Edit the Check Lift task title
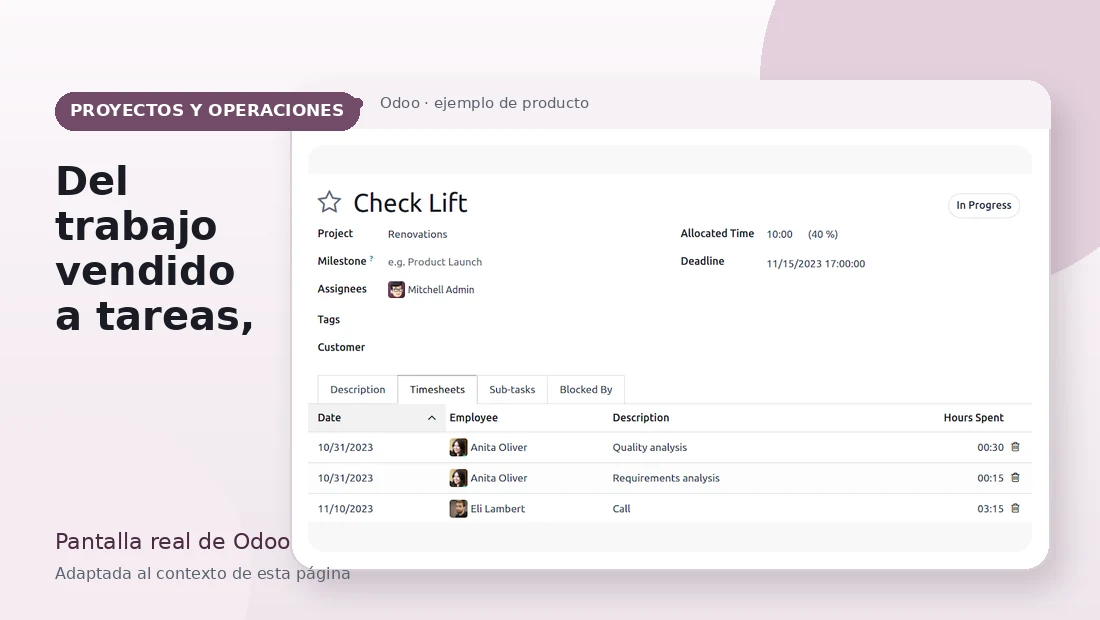This screenshot has width=1100, height=620. click(410, 203)
